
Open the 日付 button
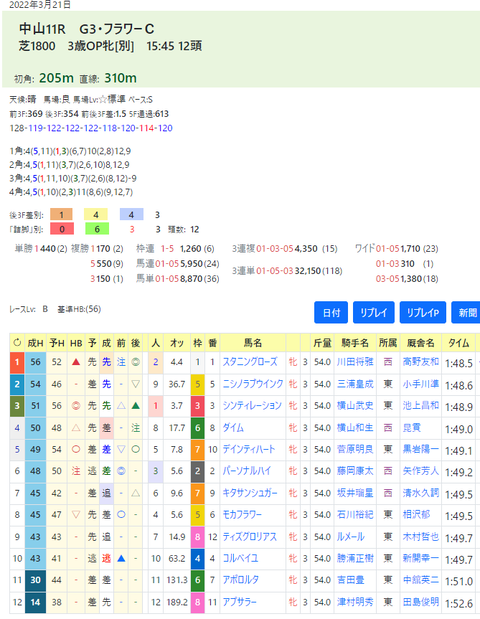point(331,313)
